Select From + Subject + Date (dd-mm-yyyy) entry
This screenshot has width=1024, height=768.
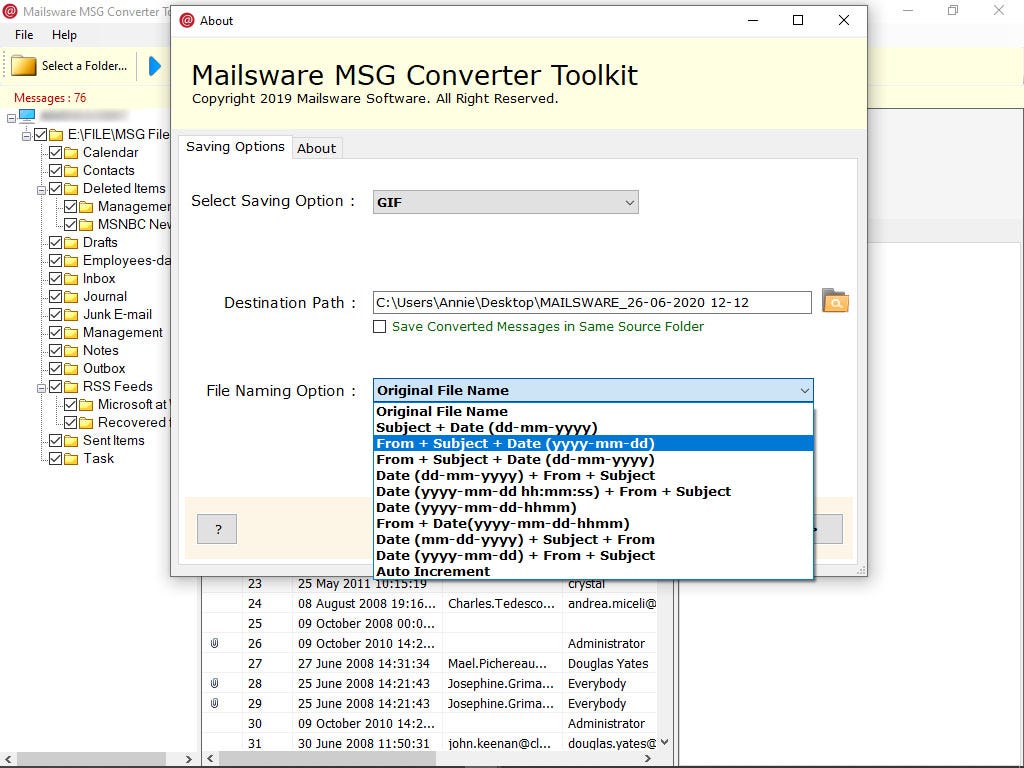(594, 460)
